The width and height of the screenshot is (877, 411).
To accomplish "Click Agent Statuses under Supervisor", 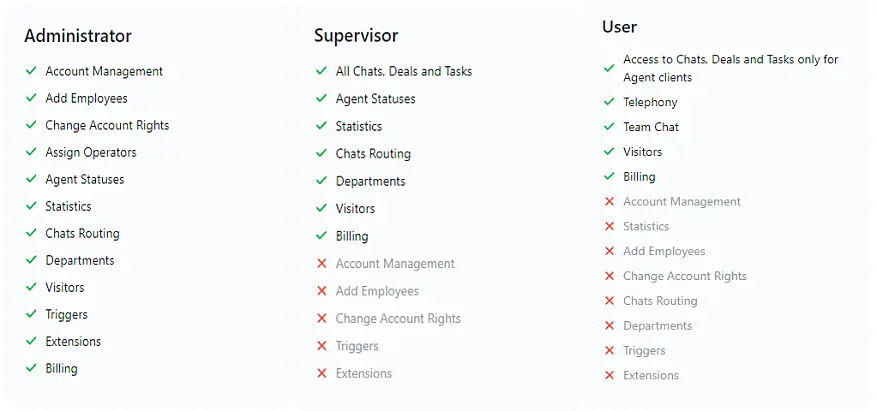I will coord(375,99).
